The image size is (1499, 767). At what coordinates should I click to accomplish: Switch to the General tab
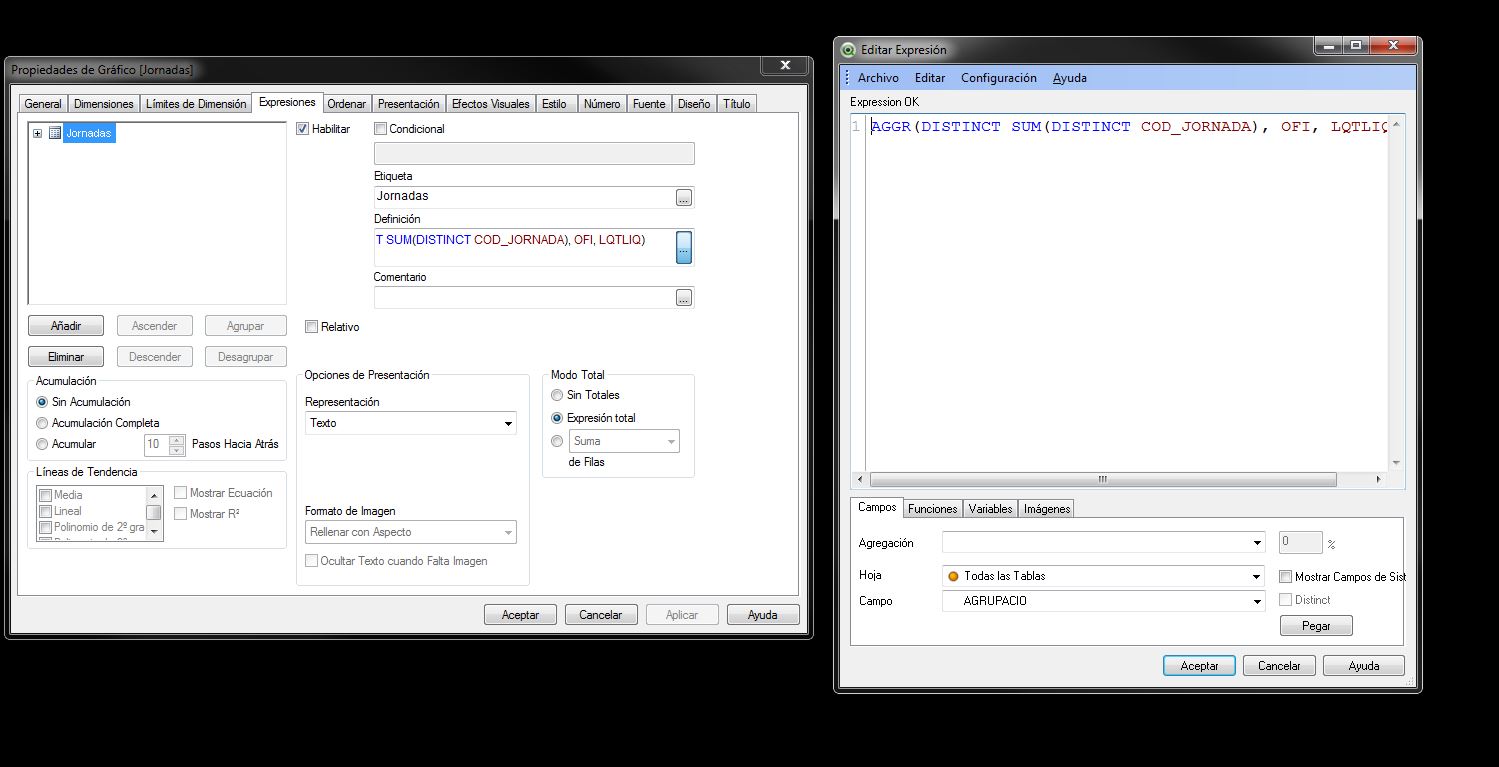[43, 104]
